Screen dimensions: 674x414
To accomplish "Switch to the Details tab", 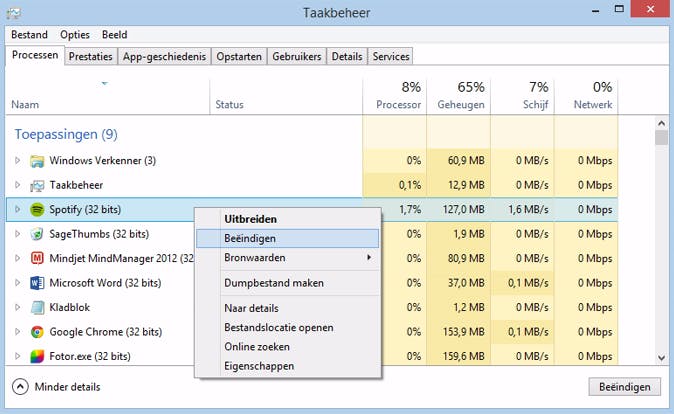I will [347, 57].
